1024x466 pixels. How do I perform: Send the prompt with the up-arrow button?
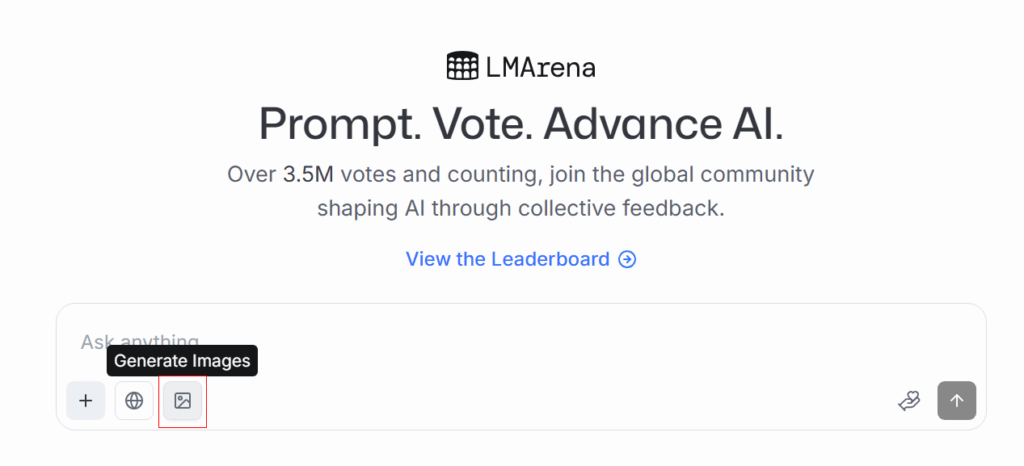pos(957,401)
